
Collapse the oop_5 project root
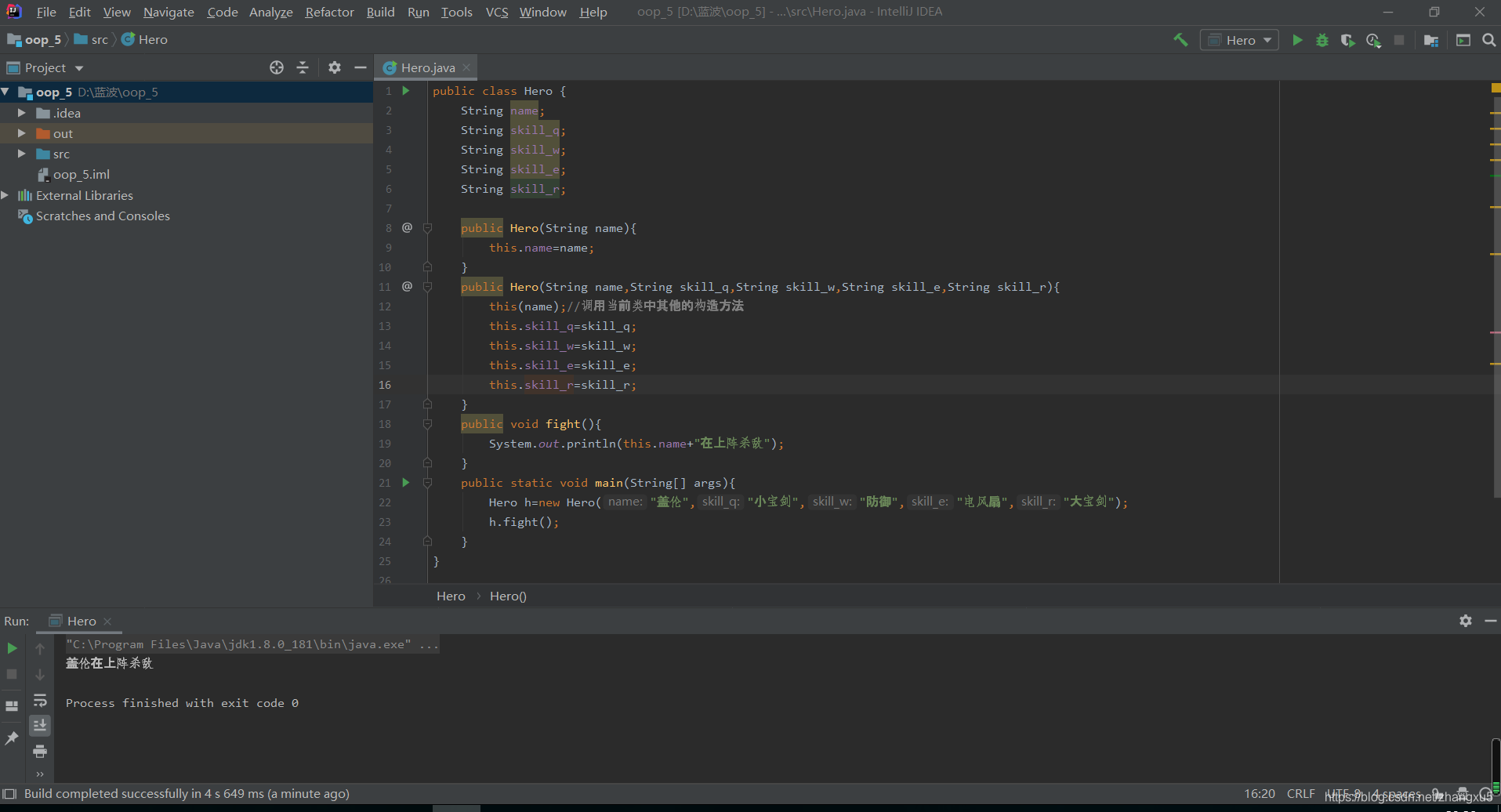point(5,92)
